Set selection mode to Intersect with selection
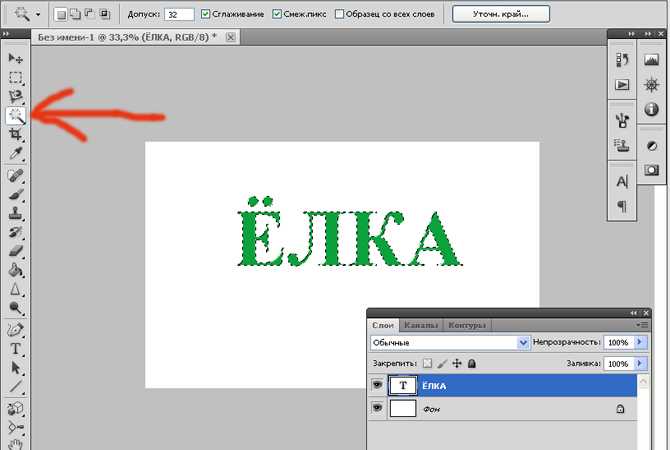Image resolution: width=670 pixels, height=450 pixels. [x=104, y=15]
